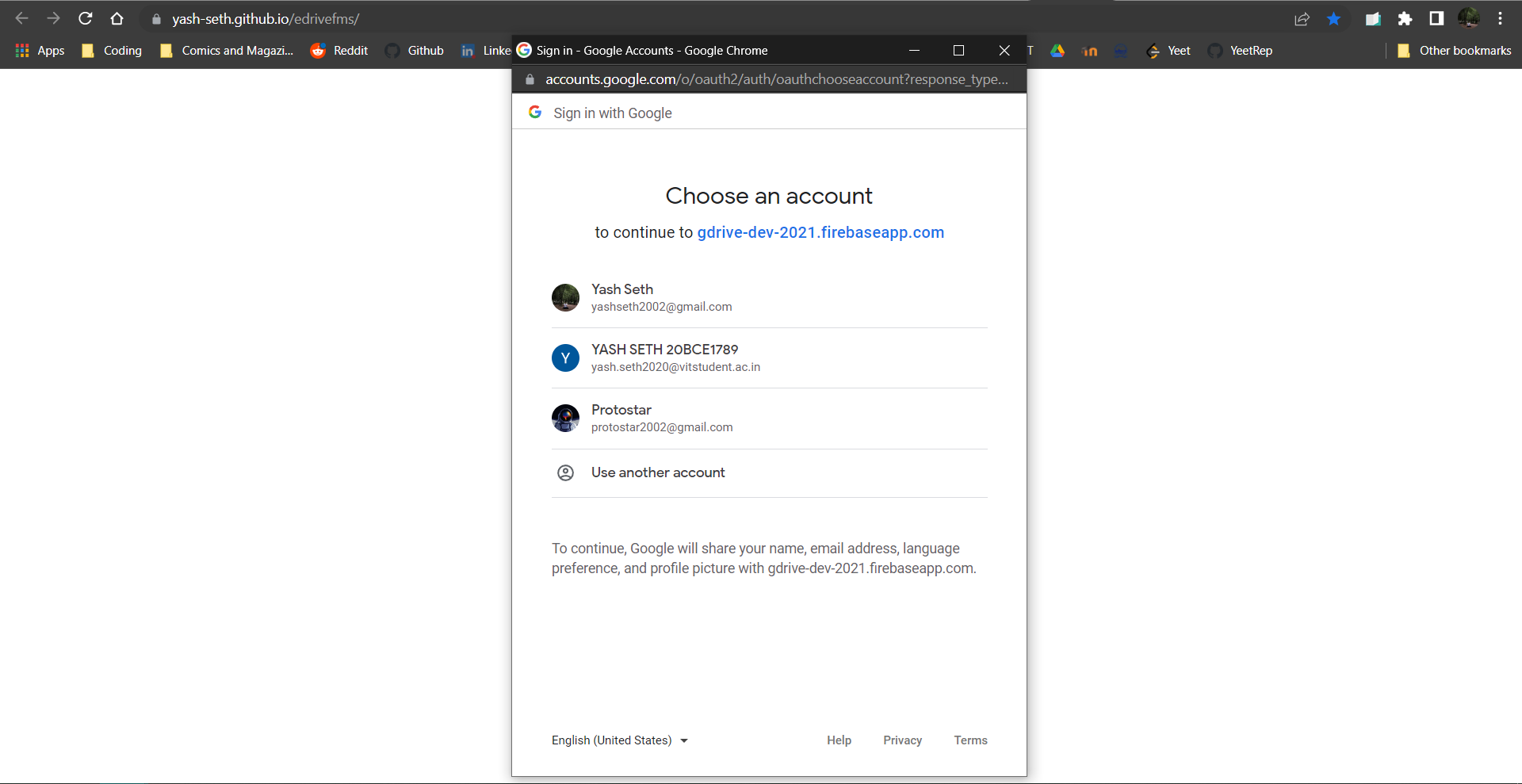Share this page icon in address bar
This screenshot has width=1522, height=784.
tap(1302, 19)
